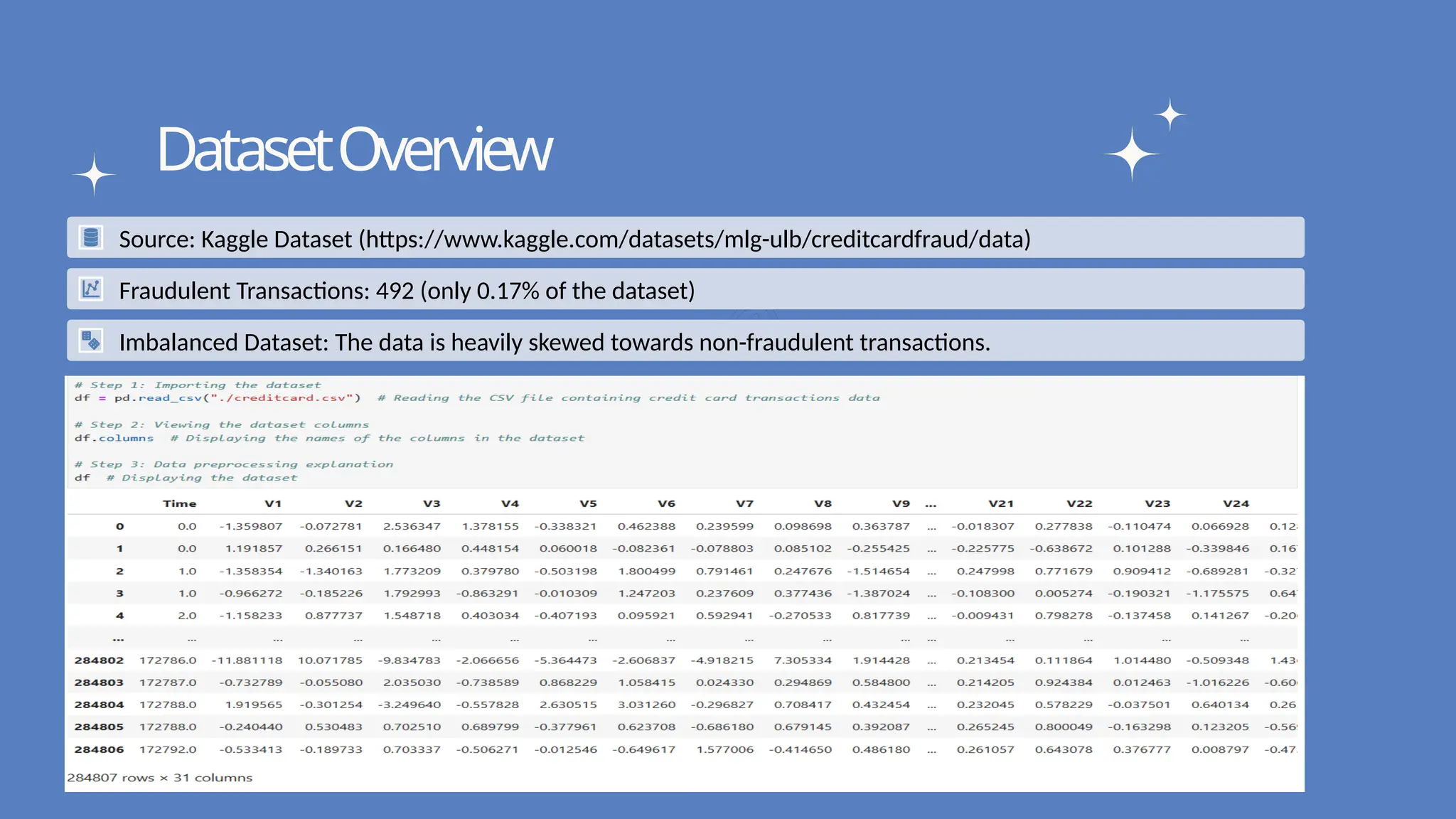Click the chart icon beside Fraudulent Transactions
Image resolution: width=1456 pixels, height=819 pixels.
point(91,289)
